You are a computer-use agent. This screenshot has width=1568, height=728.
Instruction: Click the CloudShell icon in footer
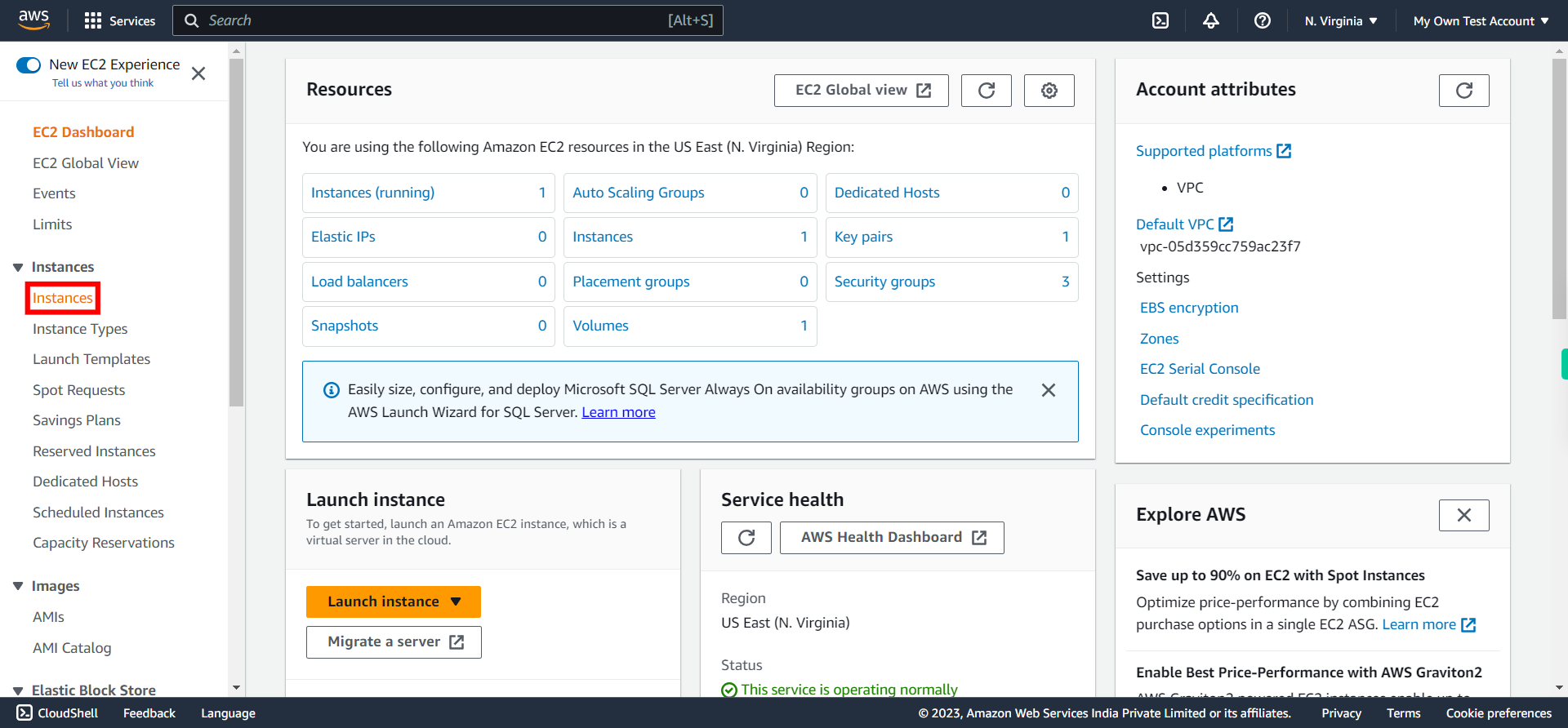point(24,712)
